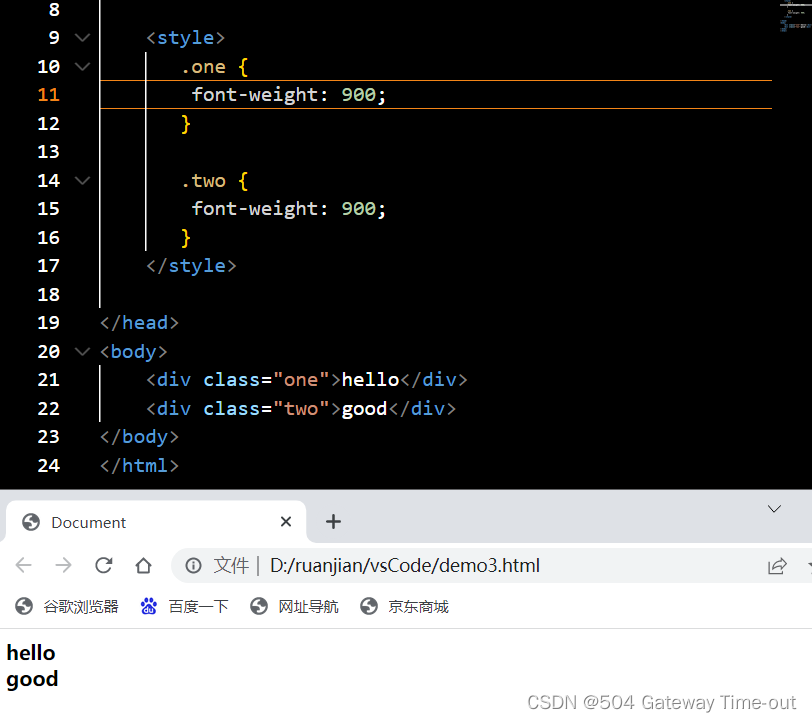Image resolution: width=812 pixels, height=722 pixels.
Task: Click the 文件 label in the address bar
Action: (x=231, y=565)
